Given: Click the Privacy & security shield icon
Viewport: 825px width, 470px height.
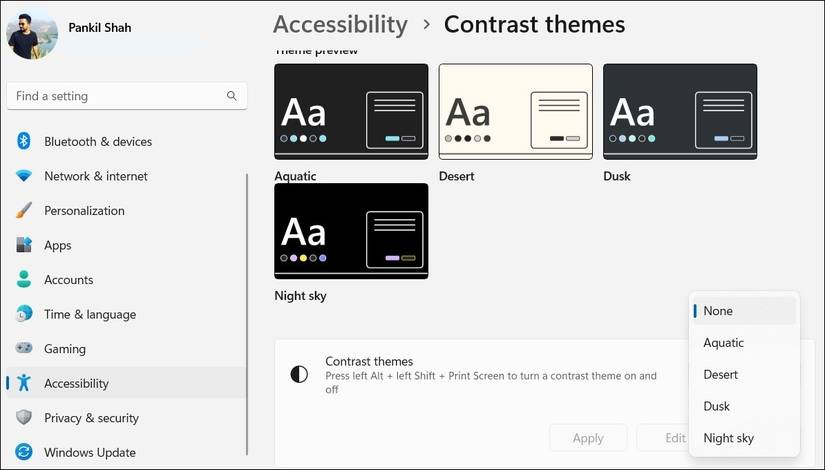Looking at the screenshot, I should pyautogui.click(x=24, y=417).
